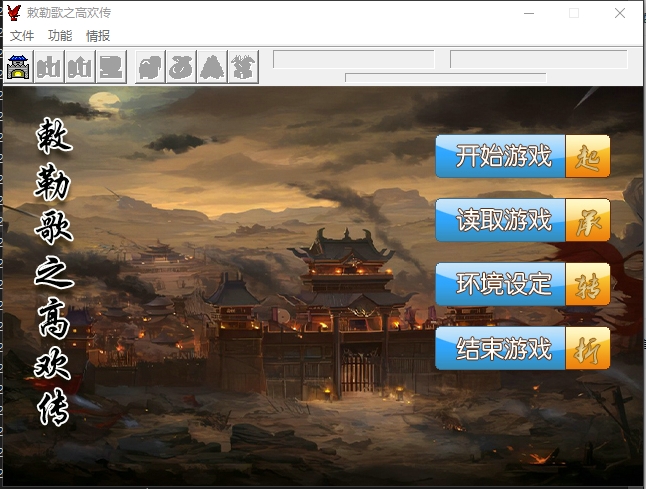Screen dimensions: 646x489
Task: Open the 功能 menu
Action: point(60,35)
